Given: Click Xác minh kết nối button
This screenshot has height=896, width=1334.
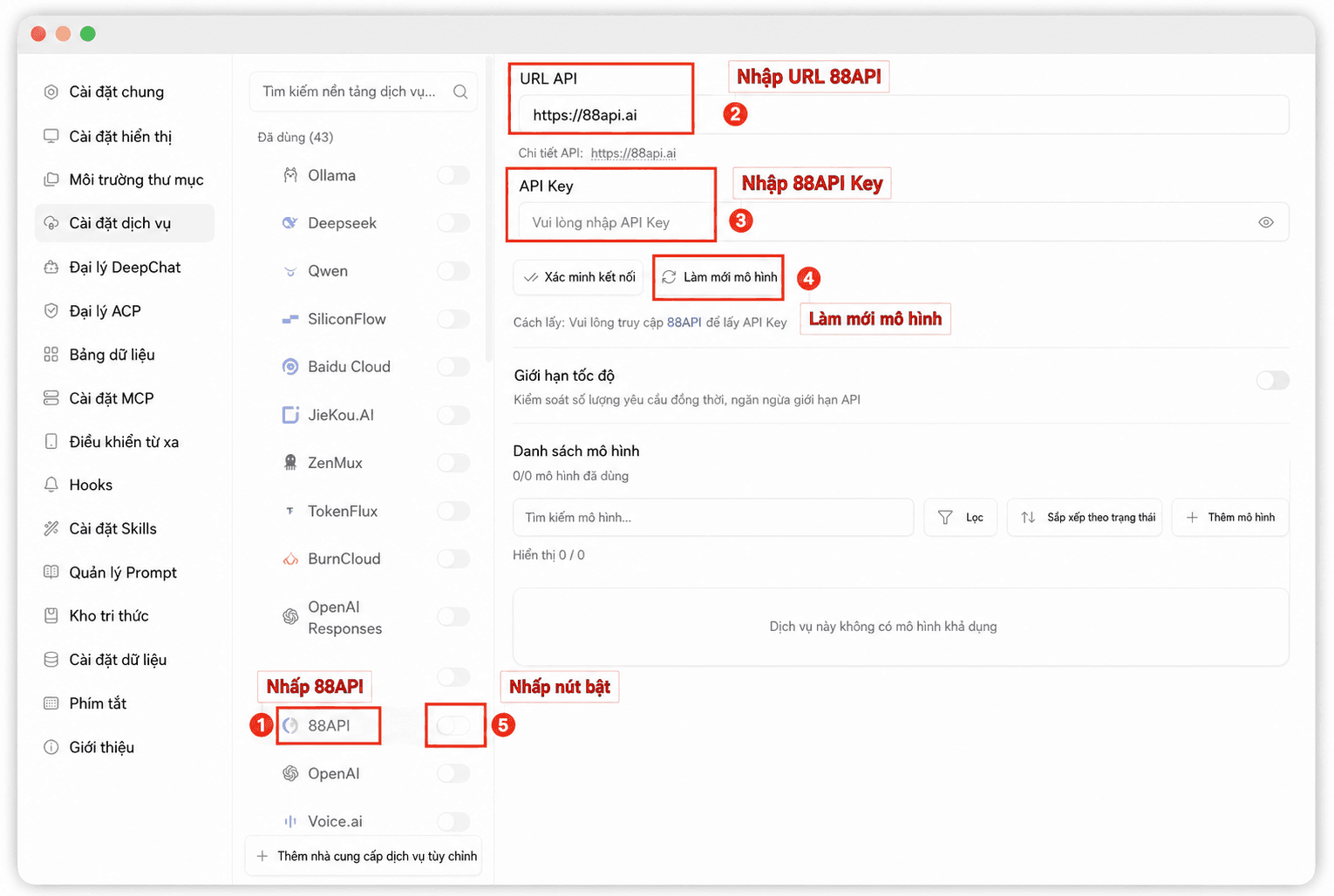Looking at the screenshot, I should coord(579,277).
